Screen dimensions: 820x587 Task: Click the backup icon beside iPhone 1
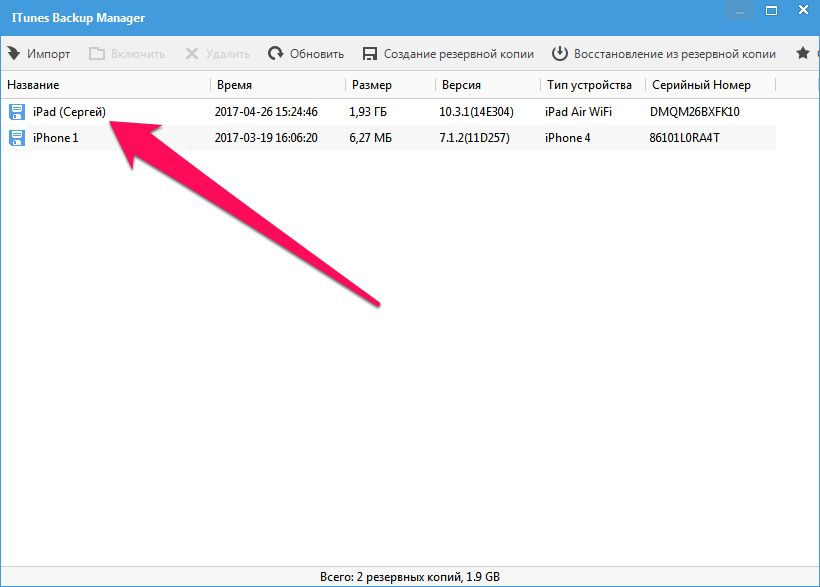tap(17, 138)
